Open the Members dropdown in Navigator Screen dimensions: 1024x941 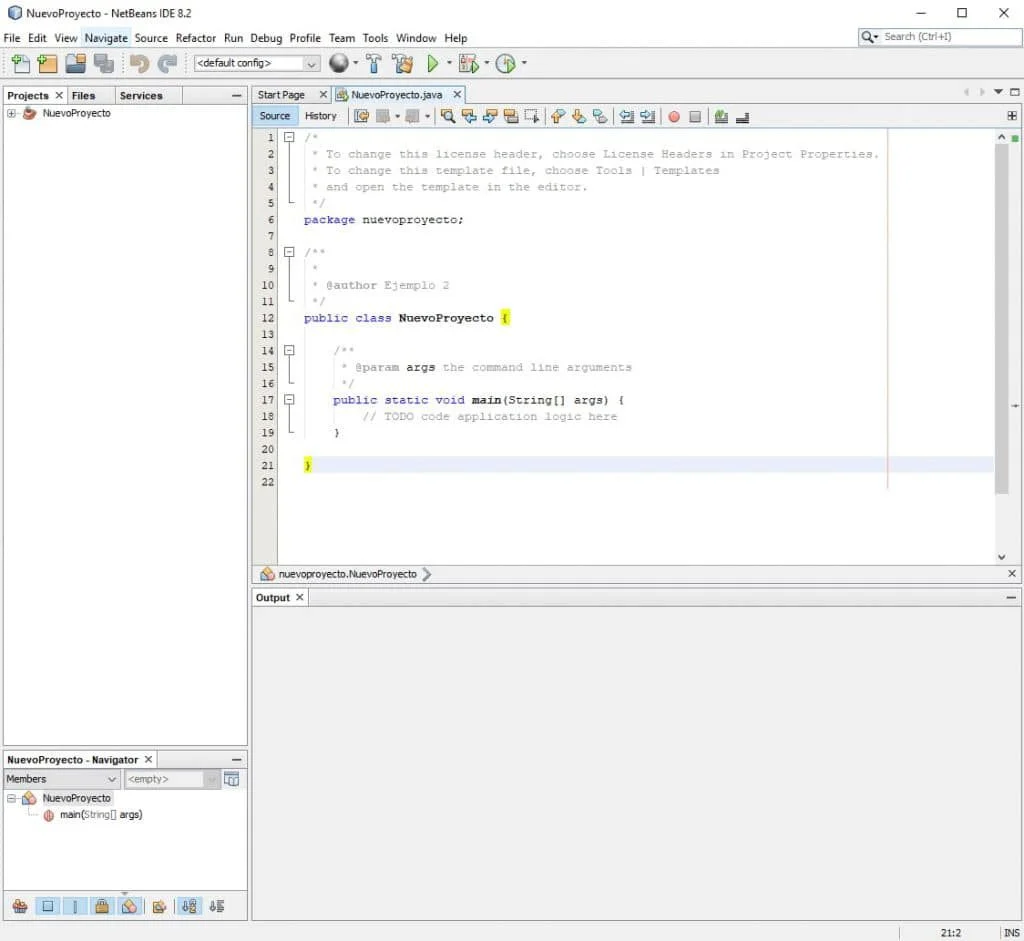click(61, 778)
